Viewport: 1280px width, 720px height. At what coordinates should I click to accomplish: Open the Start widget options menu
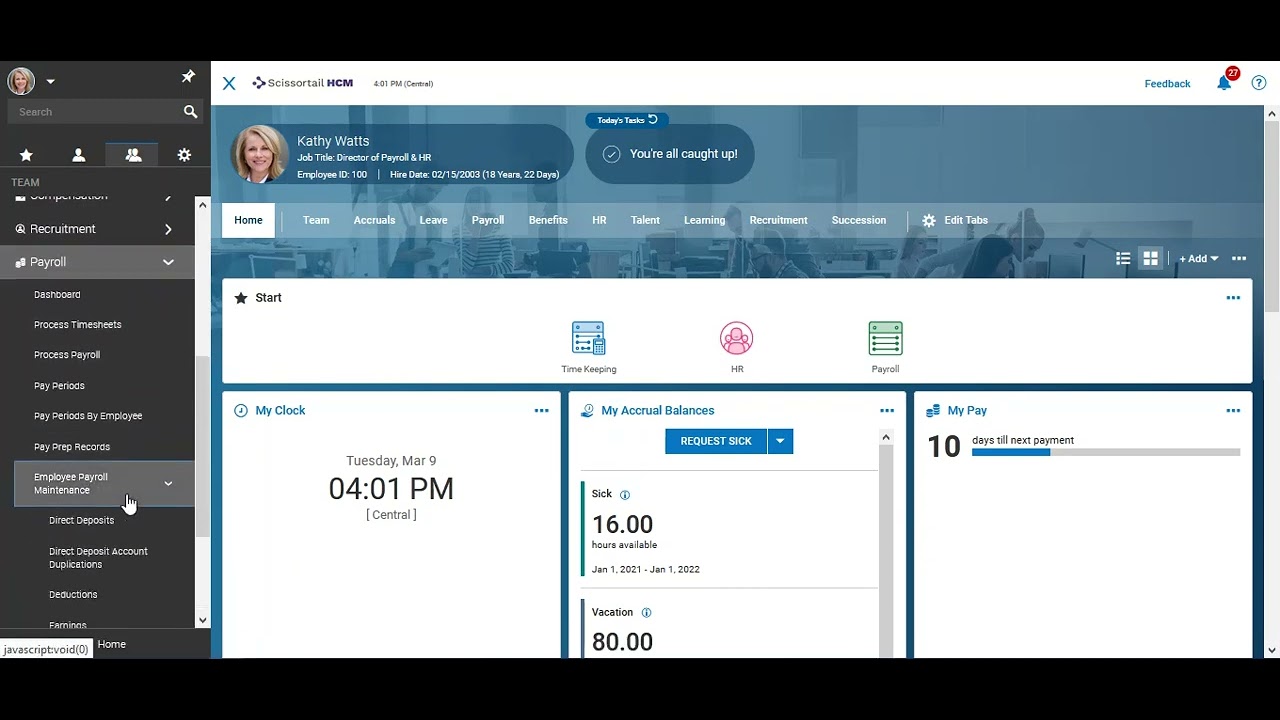coord(1233,298)
